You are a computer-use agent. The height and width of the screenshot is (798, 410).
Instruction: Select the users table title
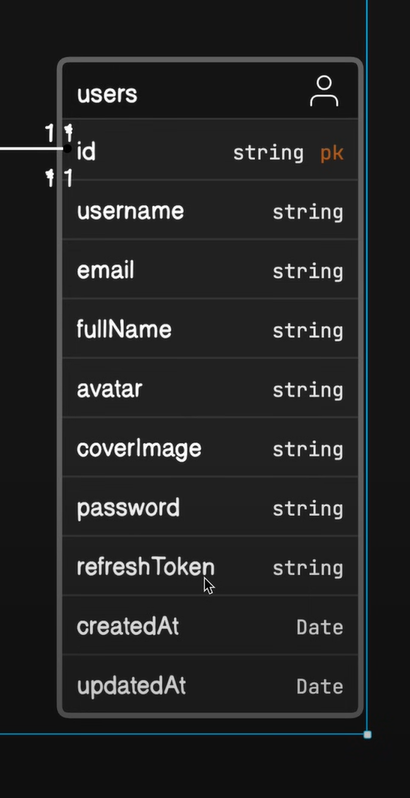107,95
